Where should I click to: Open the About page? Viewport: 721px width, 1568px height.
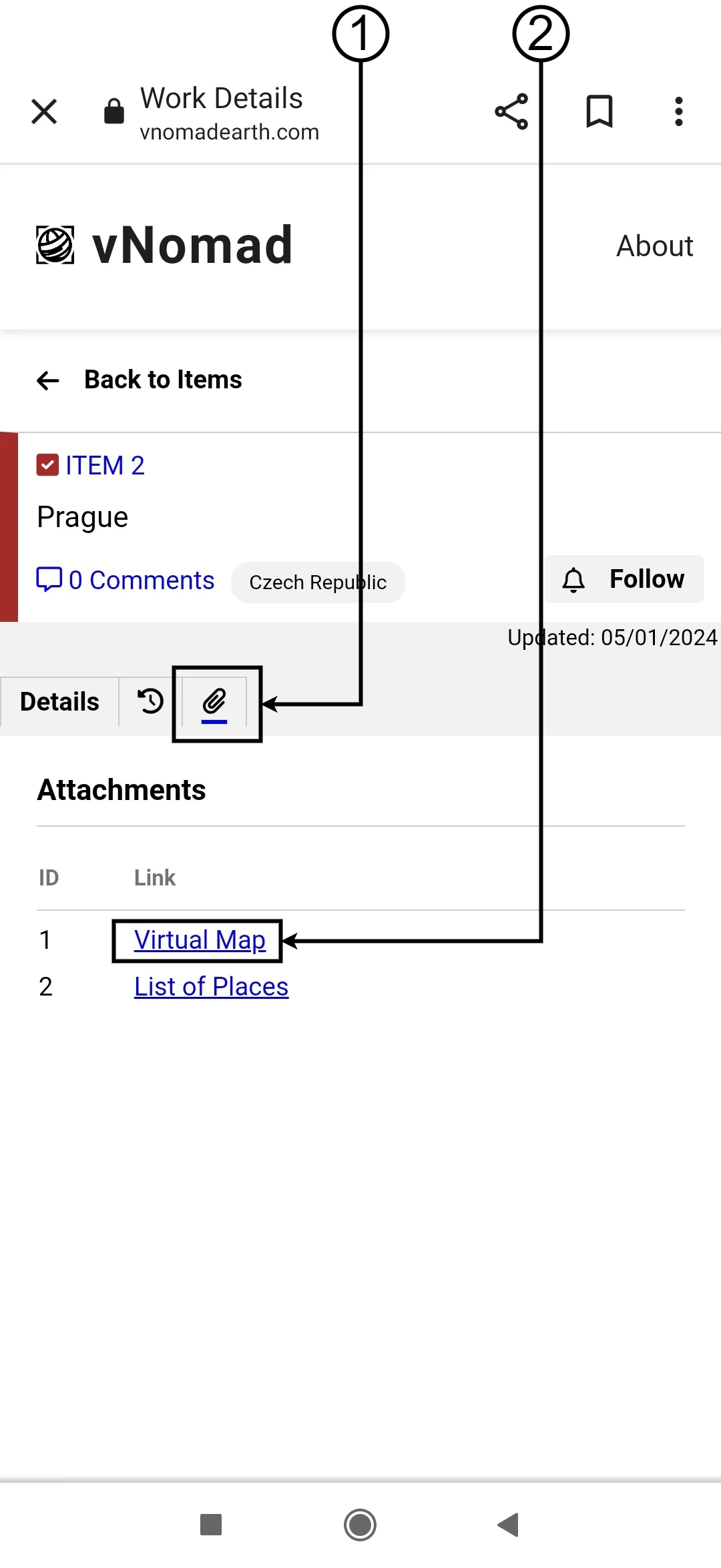(654, 246)
